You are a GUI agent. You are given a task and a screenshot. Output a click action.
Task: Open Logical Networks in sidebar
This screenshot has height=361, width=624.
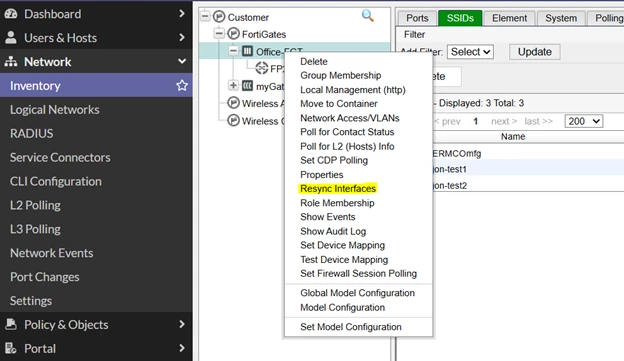pyautogui.click(x=55, y=109)
